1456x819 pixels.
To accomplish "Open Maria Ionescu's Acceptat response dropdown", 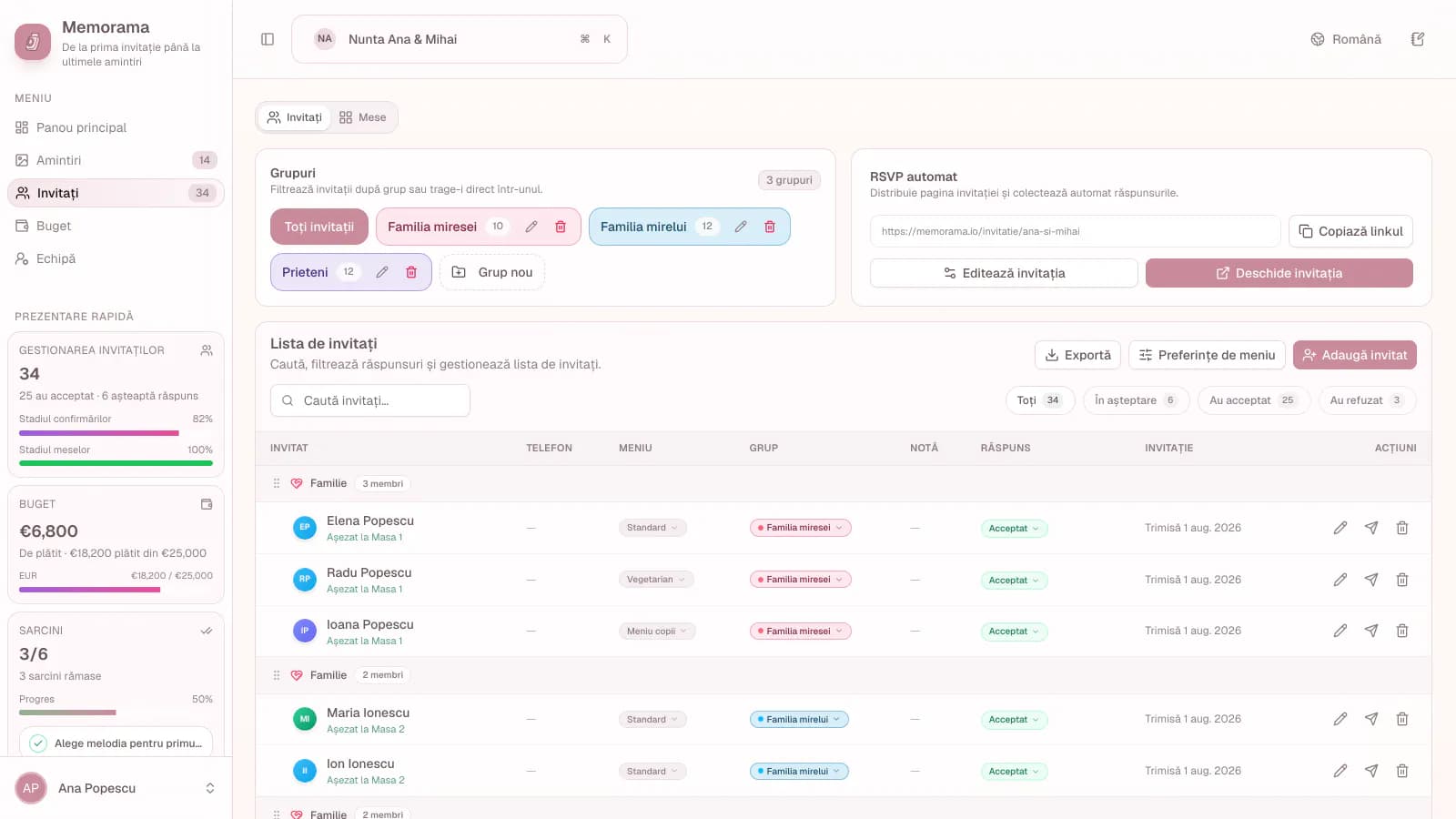I will point(1014,720).
